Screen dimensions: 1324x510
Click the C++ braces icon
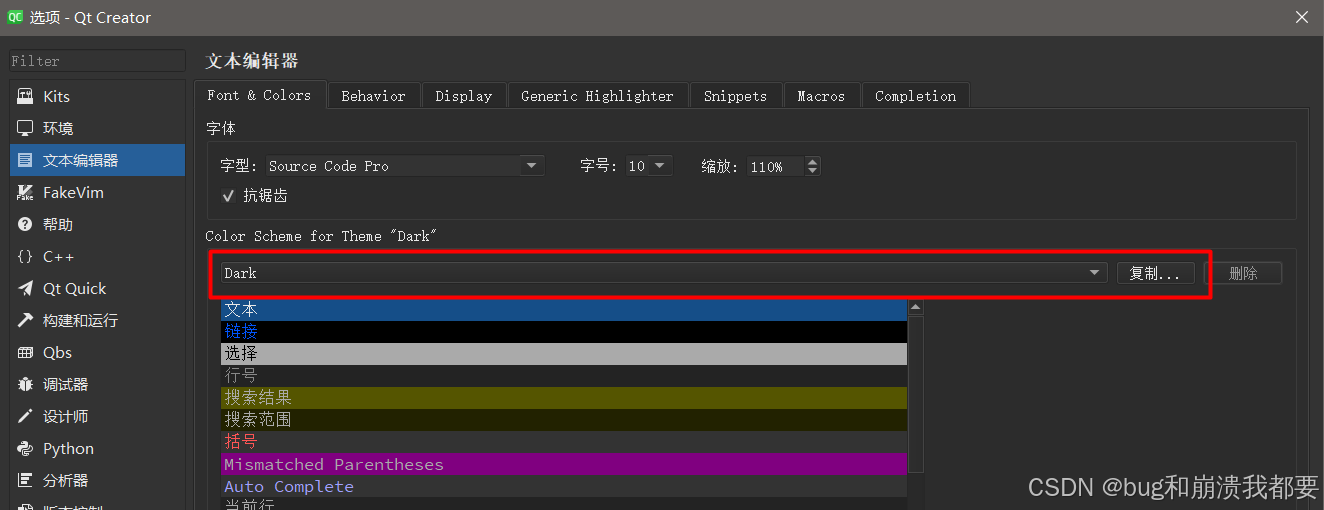pos(25,256)
